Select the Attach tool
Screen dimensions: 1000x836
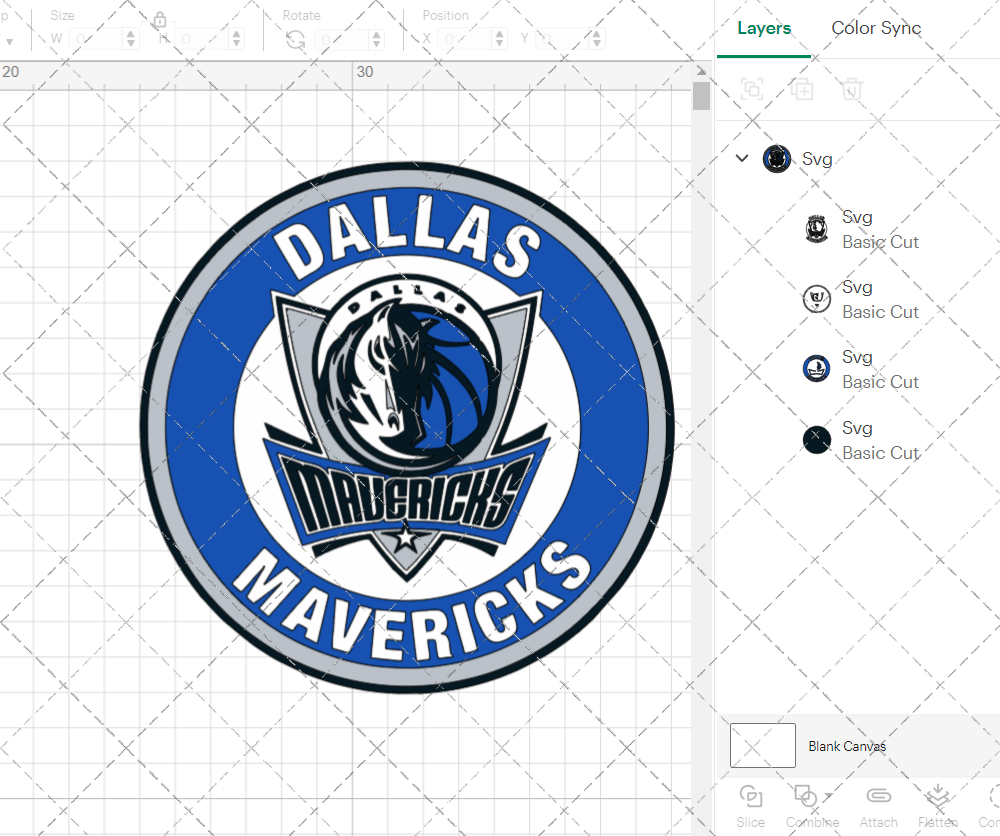878,805
